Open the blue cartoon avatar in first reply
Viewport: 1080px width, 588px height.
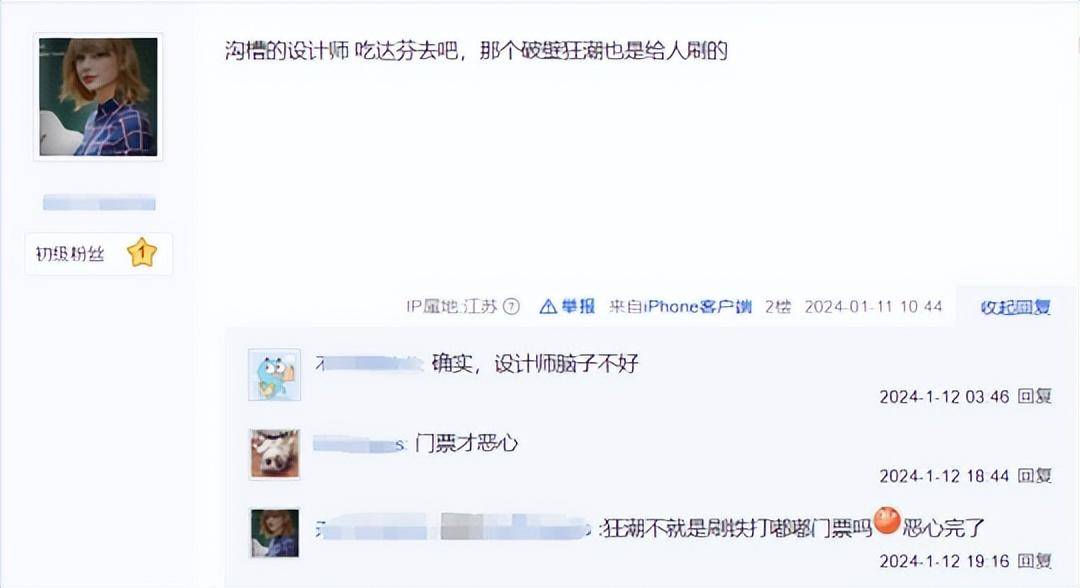pyautogui.click(x=274, y=375)
